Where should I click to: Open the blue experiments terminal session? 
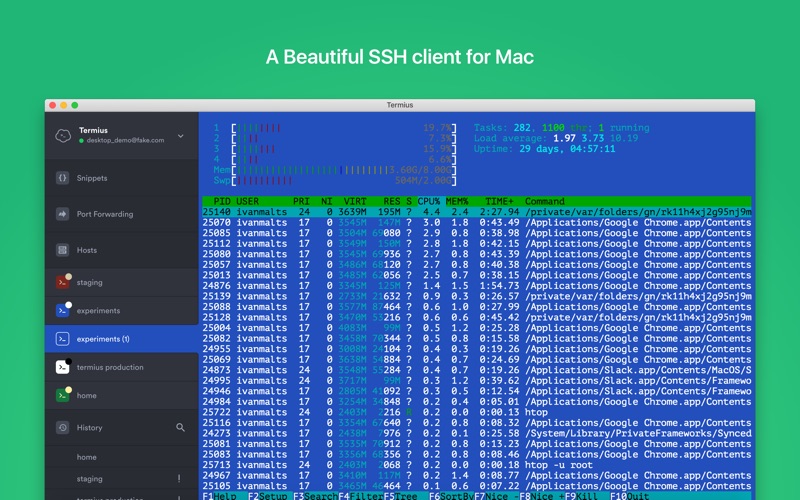[62, 311]
